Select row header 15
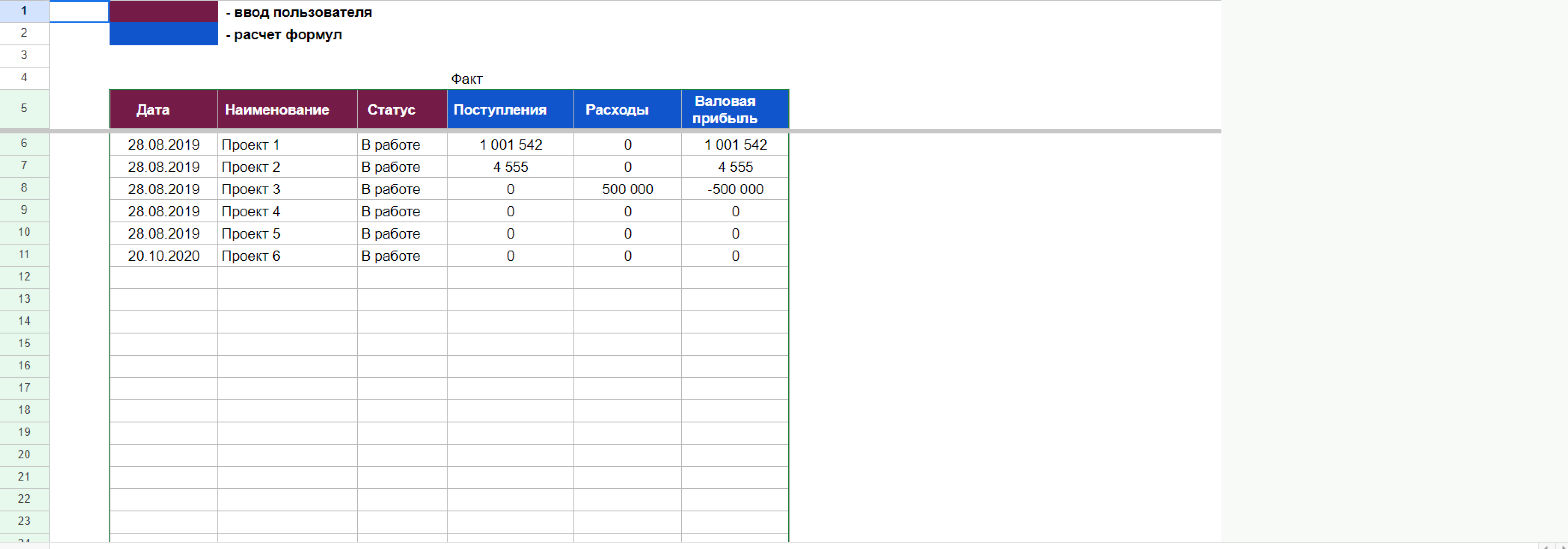The image size is (1568, 549). click(x=24, y=343)
